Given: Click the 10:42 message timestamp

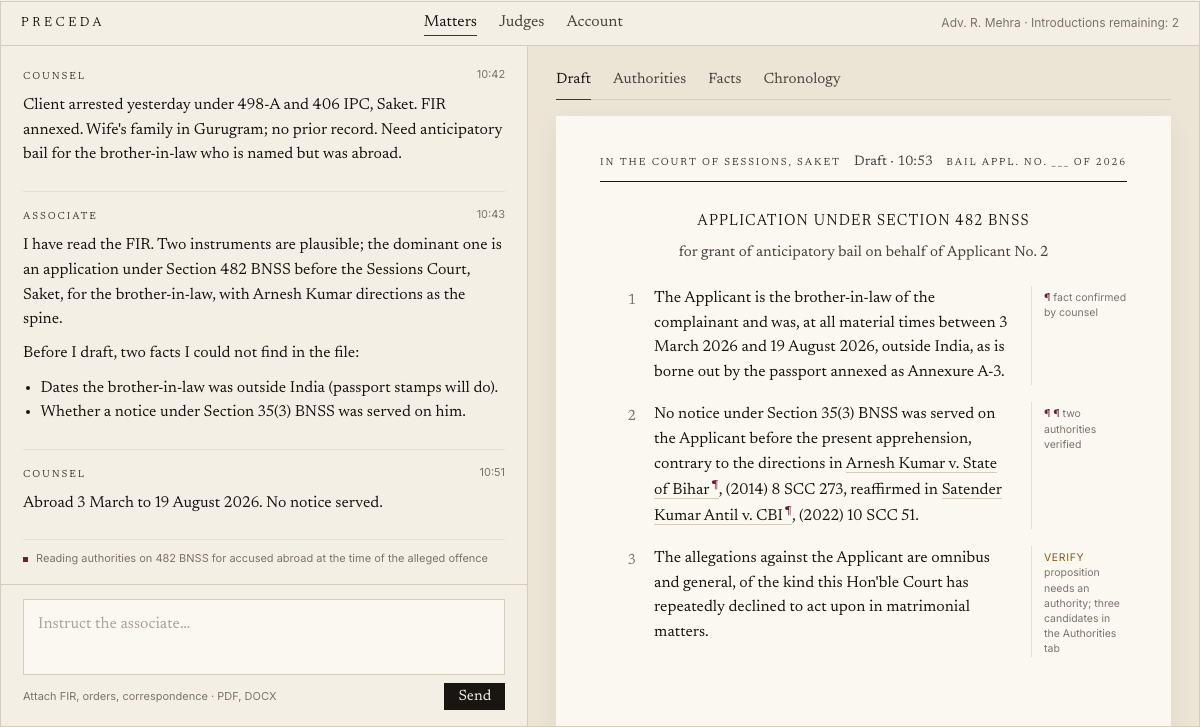Looking at the screenshot, I should click(x=491, y=74).
